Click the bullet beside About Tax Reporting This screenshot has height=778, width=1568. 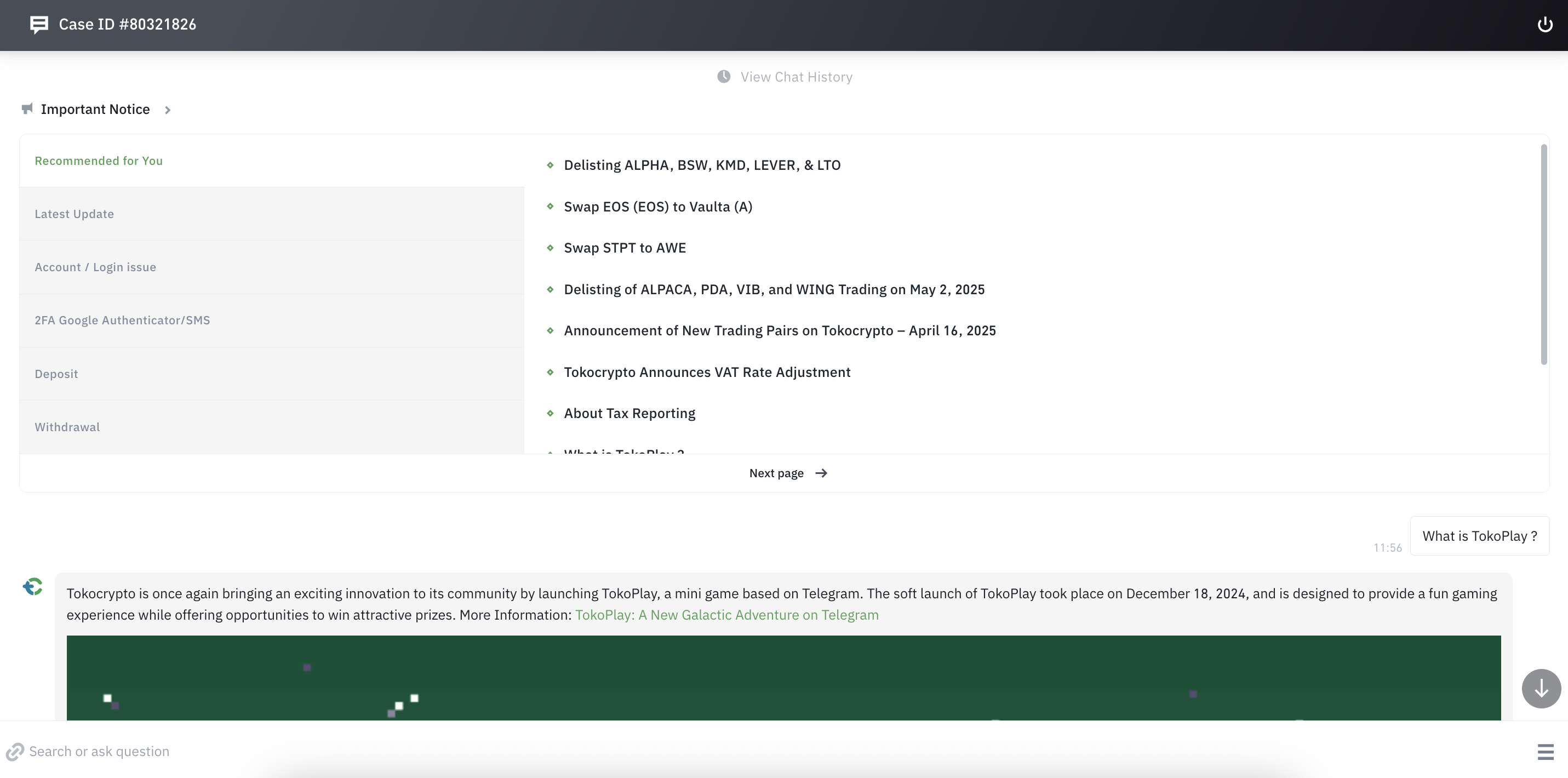(550, 413)
